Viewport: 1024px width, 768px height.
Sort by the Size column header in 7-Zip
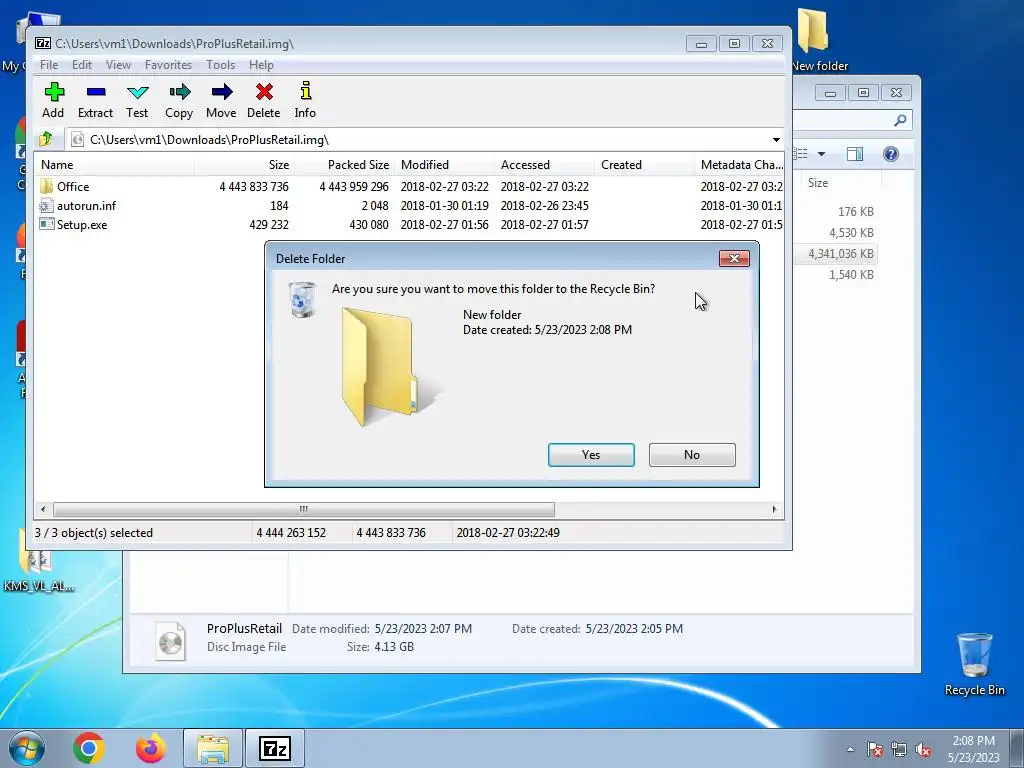[x=244, y=165]
